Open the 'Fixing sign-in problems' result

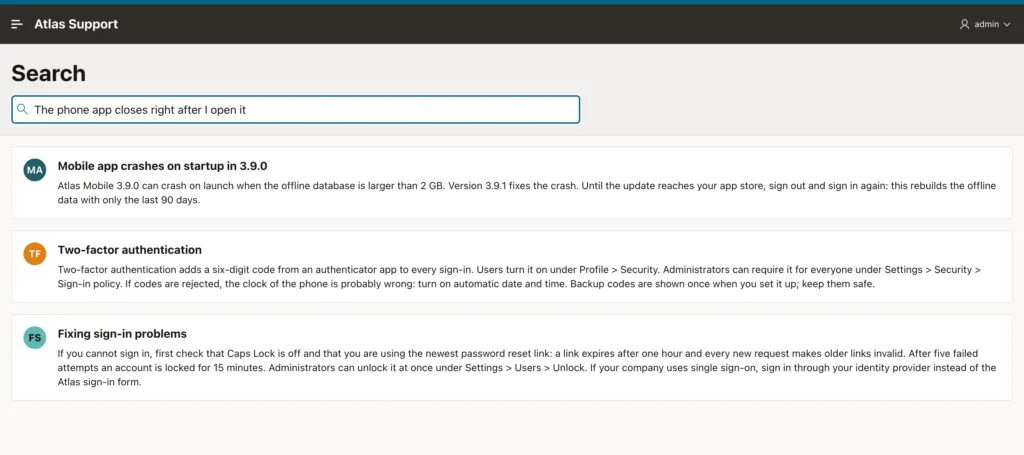tap(122, 334)
